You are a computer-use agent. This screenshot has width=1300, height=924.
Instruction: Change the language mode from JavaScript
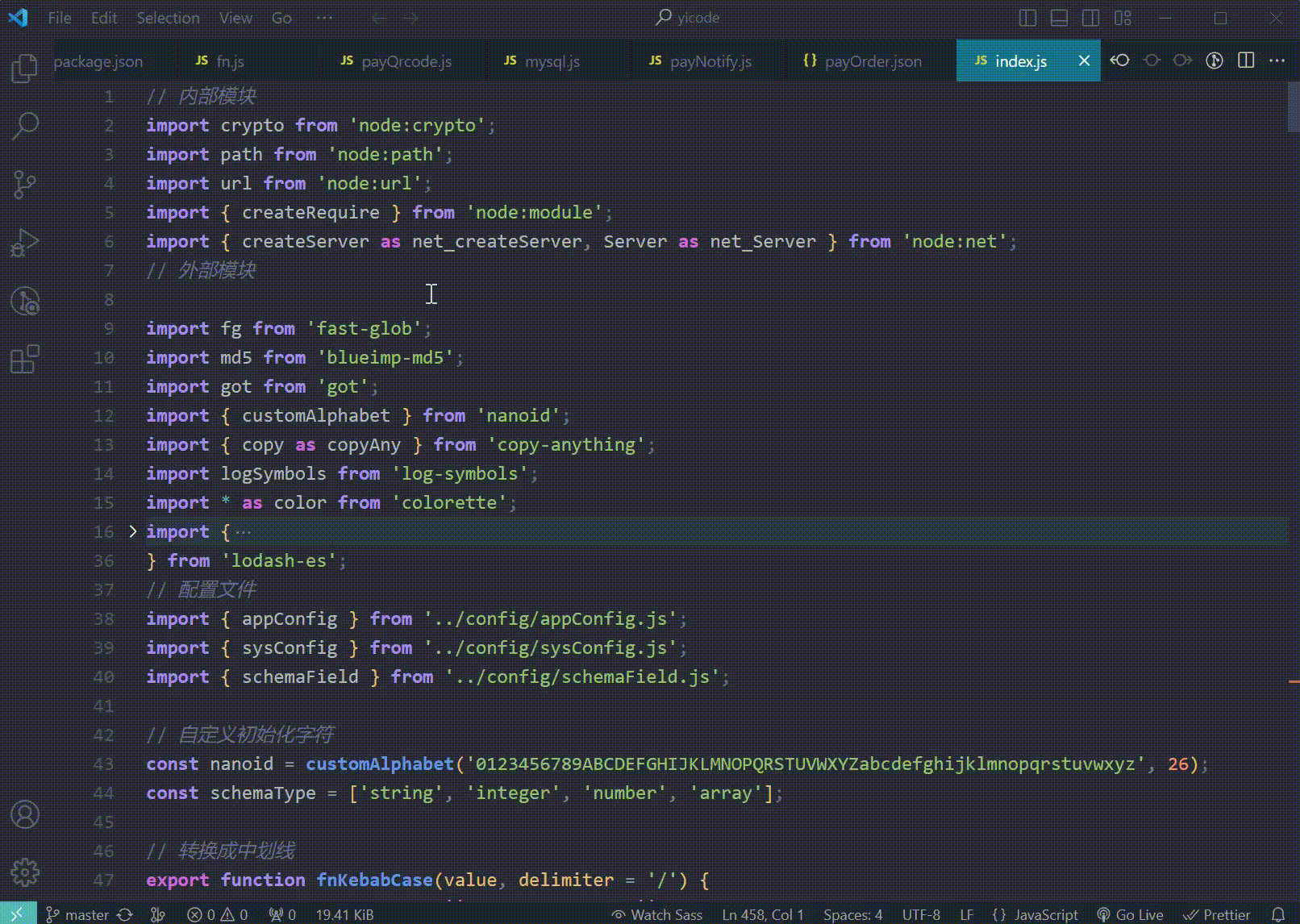(1036, 914)
